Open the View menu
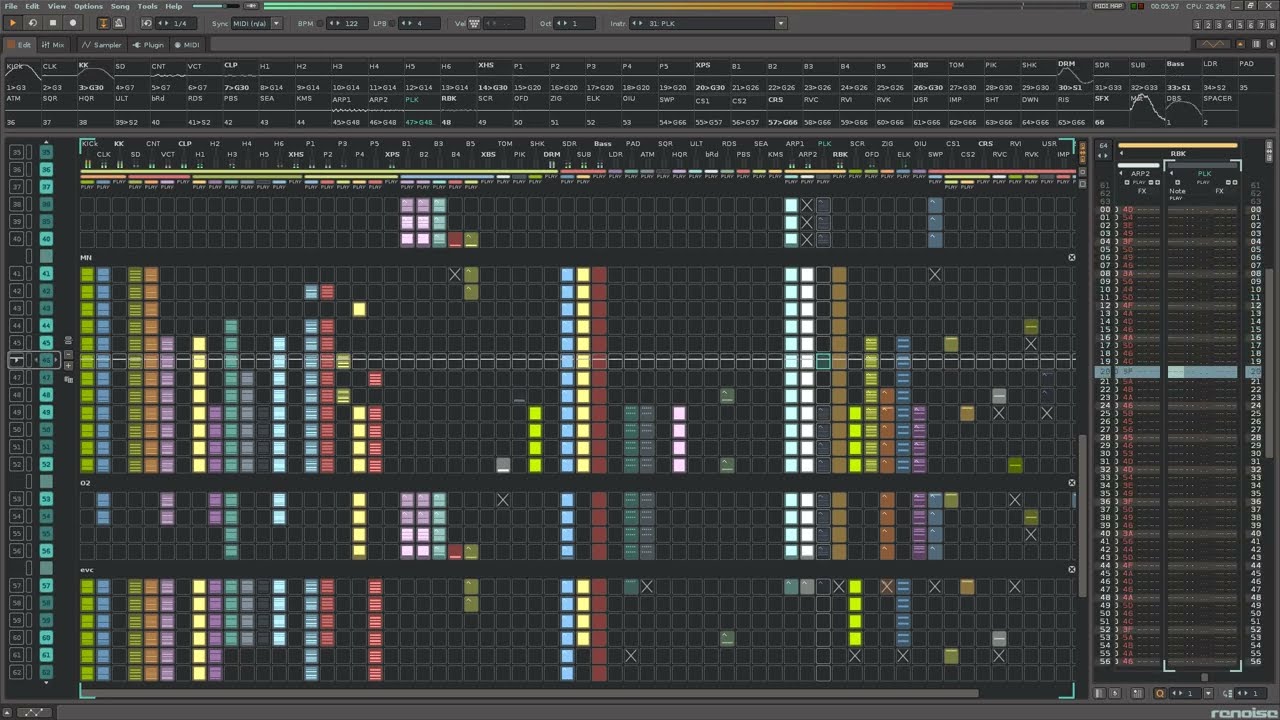 pos(57,6)
